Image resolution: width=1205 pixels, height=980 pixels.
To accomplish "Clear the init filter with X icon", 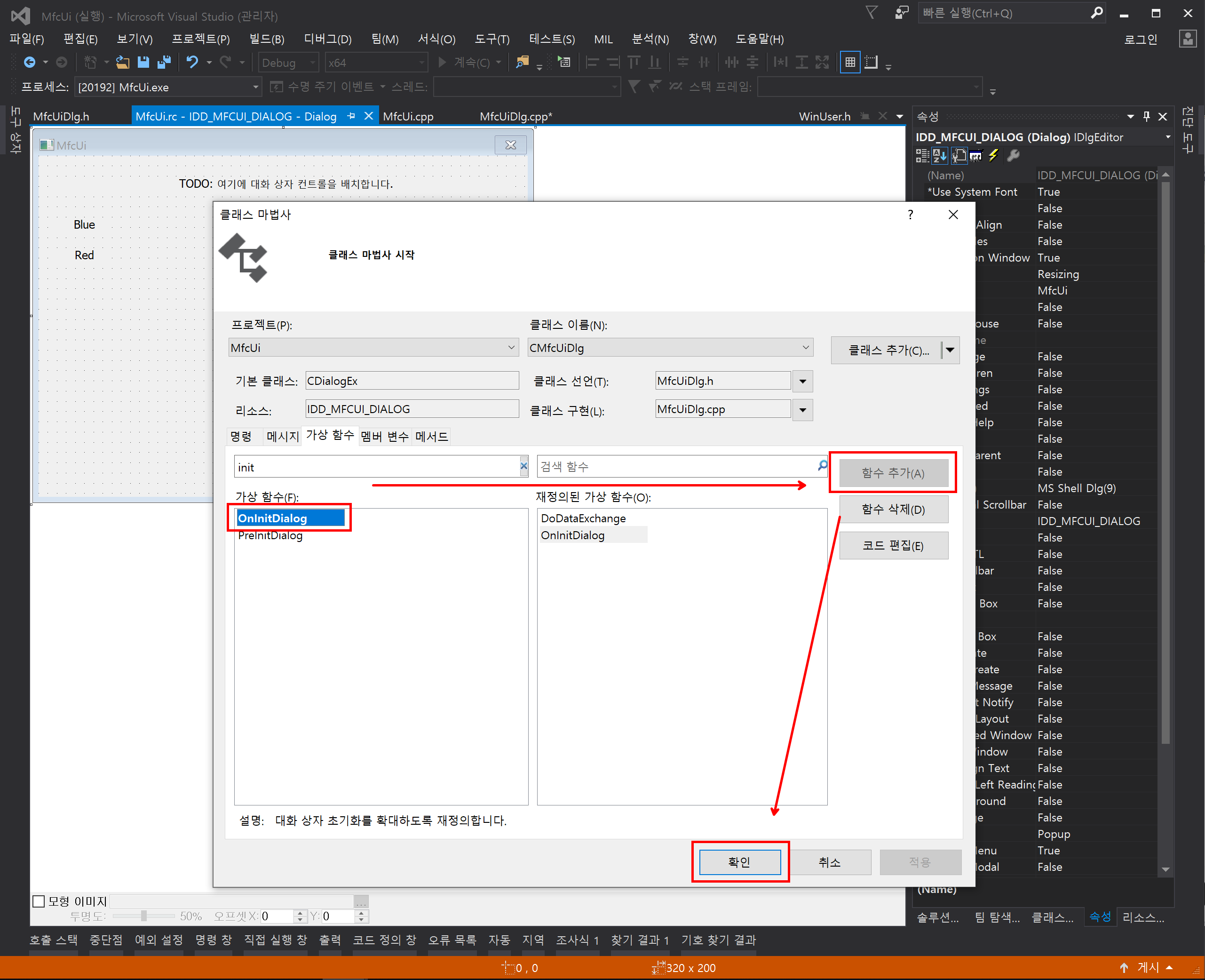I will tap(523, 466).
